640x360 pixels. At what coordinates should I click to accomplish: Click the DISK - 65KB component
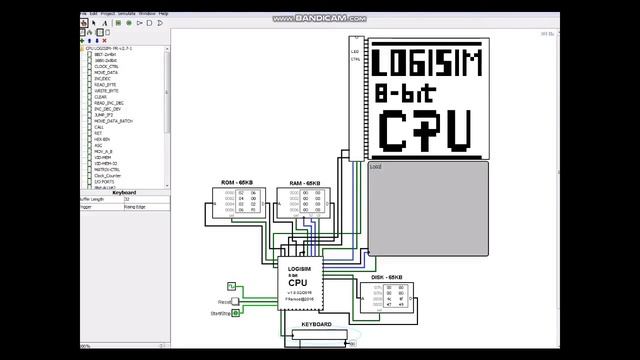click(387, 298)
